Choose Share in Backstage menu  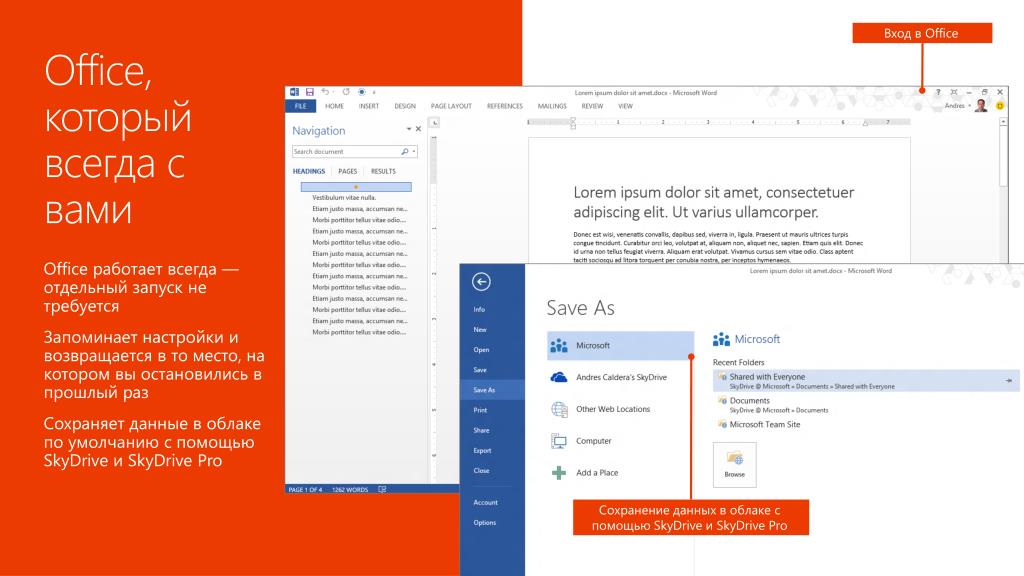coord(481,430)
